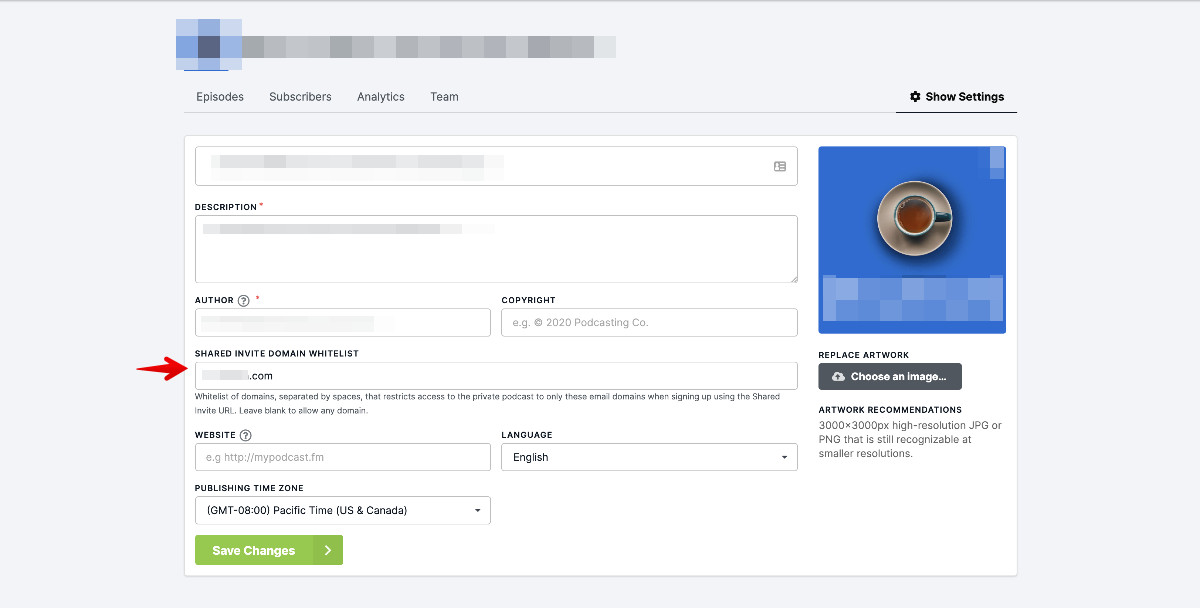This screenshot has width=1200, height=608.
Task: Click the contact card icon in title field
Action: [780, 166]
